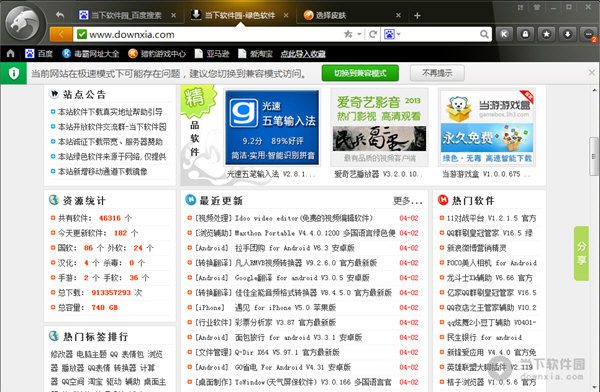Click the leopard browser logo button
Image resolution: width=600 pixels, height=392 pixels.
click(x=24, y=23)
